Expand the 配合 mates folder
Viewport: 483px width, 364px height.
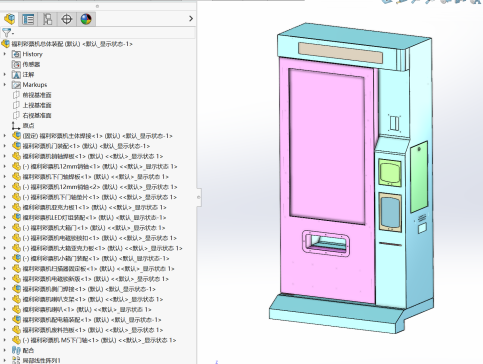coord(5,350)
